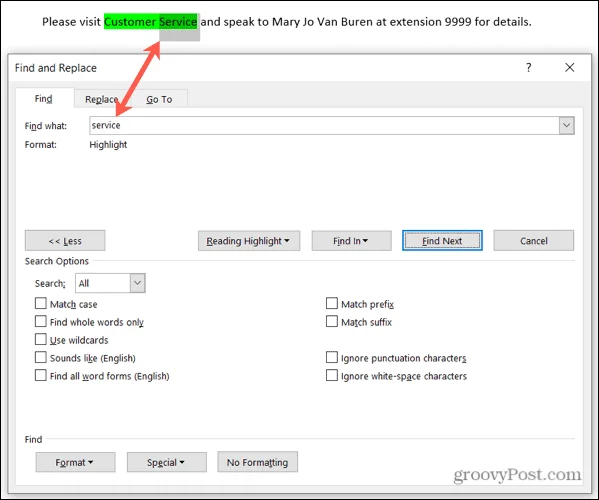This screenshot has width=599, height=500.
Task: Click the help question mark icon
Action: click(x=528, y=68)
